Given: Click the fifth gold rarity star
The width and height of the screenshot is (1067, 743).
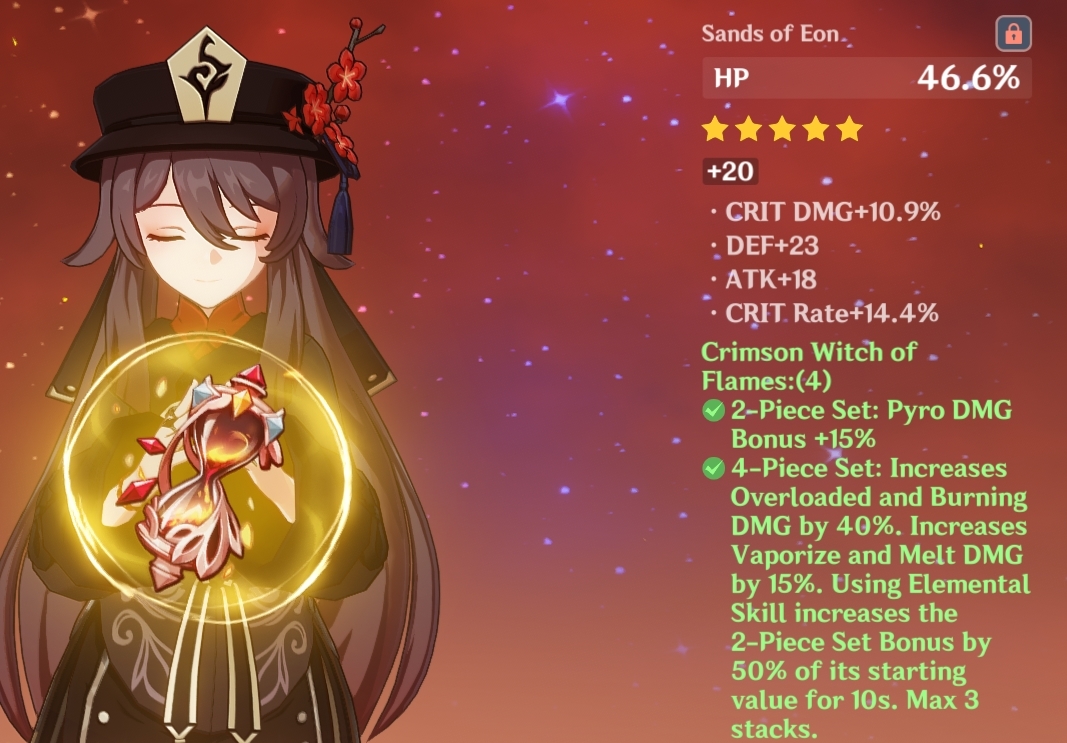Looking at the screenshot, I should point(849,129).
